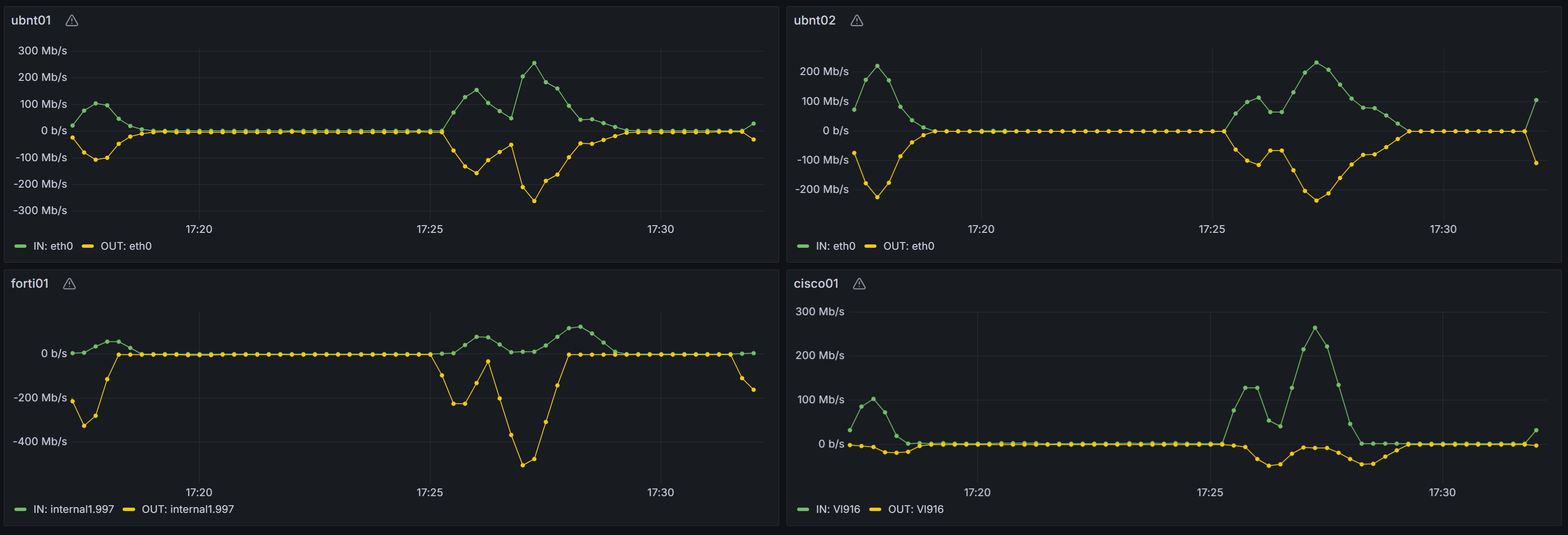This screenshot has height=535, width=1568.
Task: Toggle IN: internal1.997 legend entry
Action: tap(73, 509)
